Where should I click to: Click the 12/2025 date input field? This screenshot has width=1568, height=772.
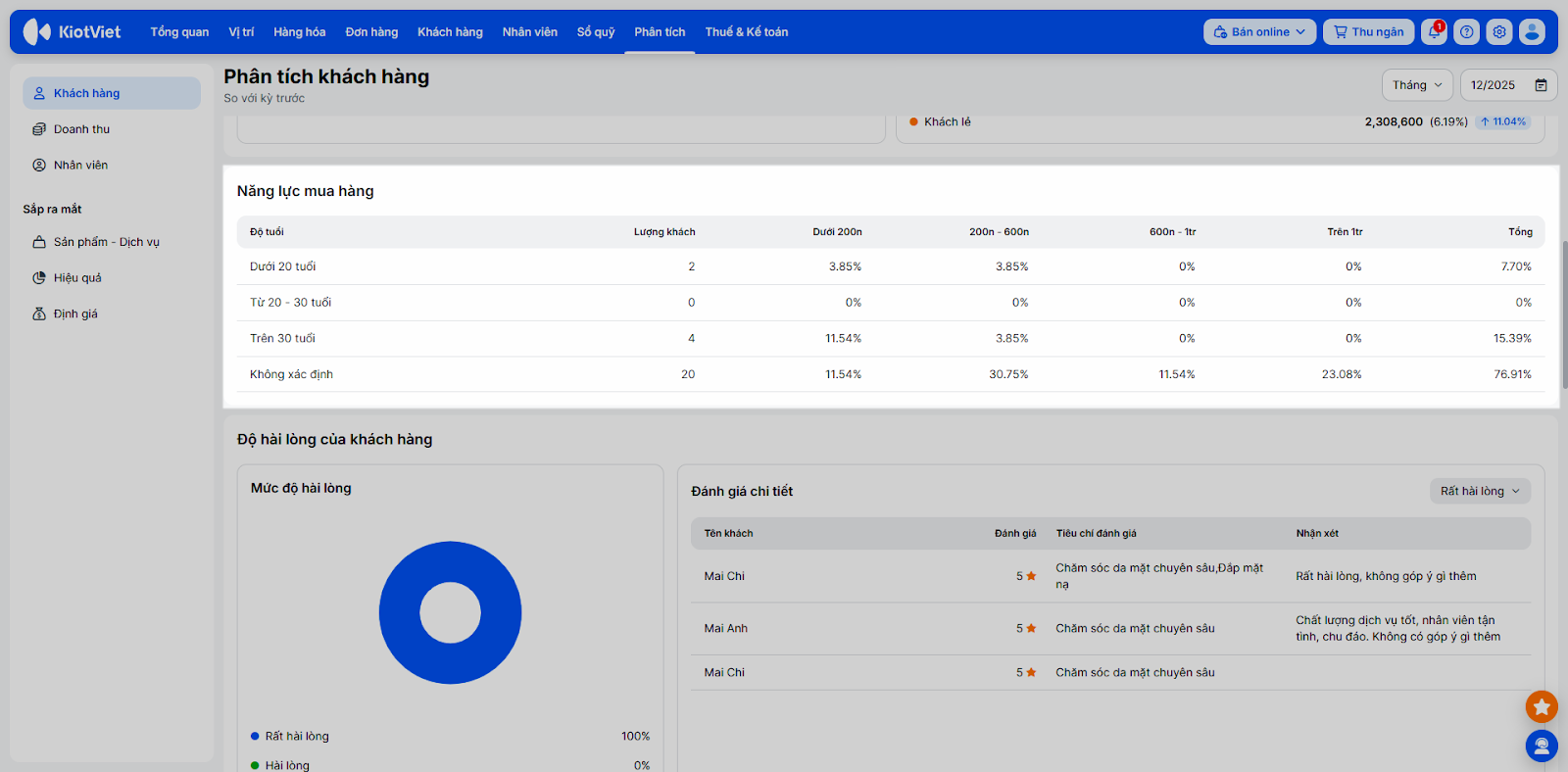[x=1494, y=85]
